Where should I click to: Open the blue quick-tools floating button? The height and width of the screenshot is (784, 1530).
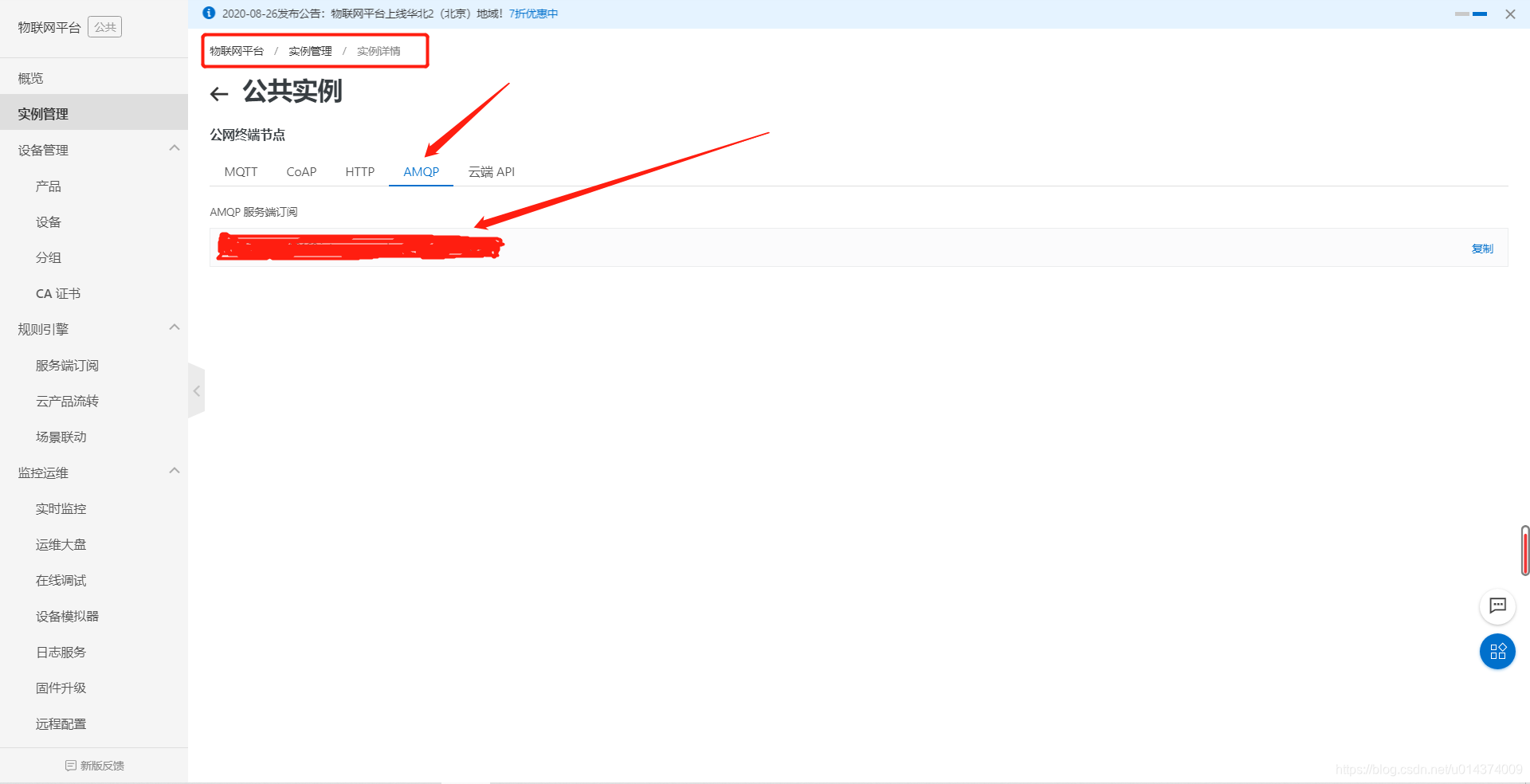coord(1497,652)
